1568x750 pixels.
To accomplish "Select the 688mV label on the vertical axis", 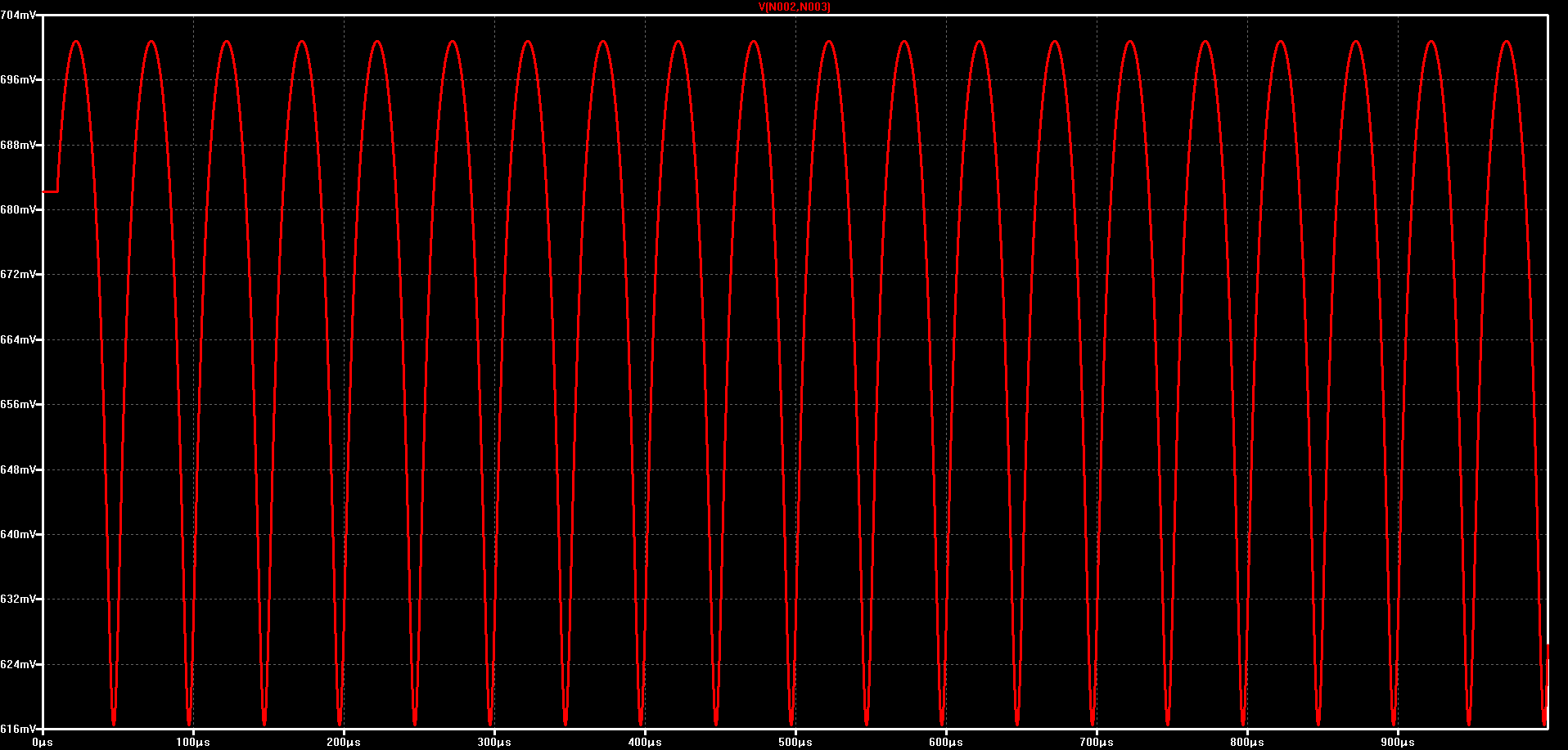I will click(18, 145).
